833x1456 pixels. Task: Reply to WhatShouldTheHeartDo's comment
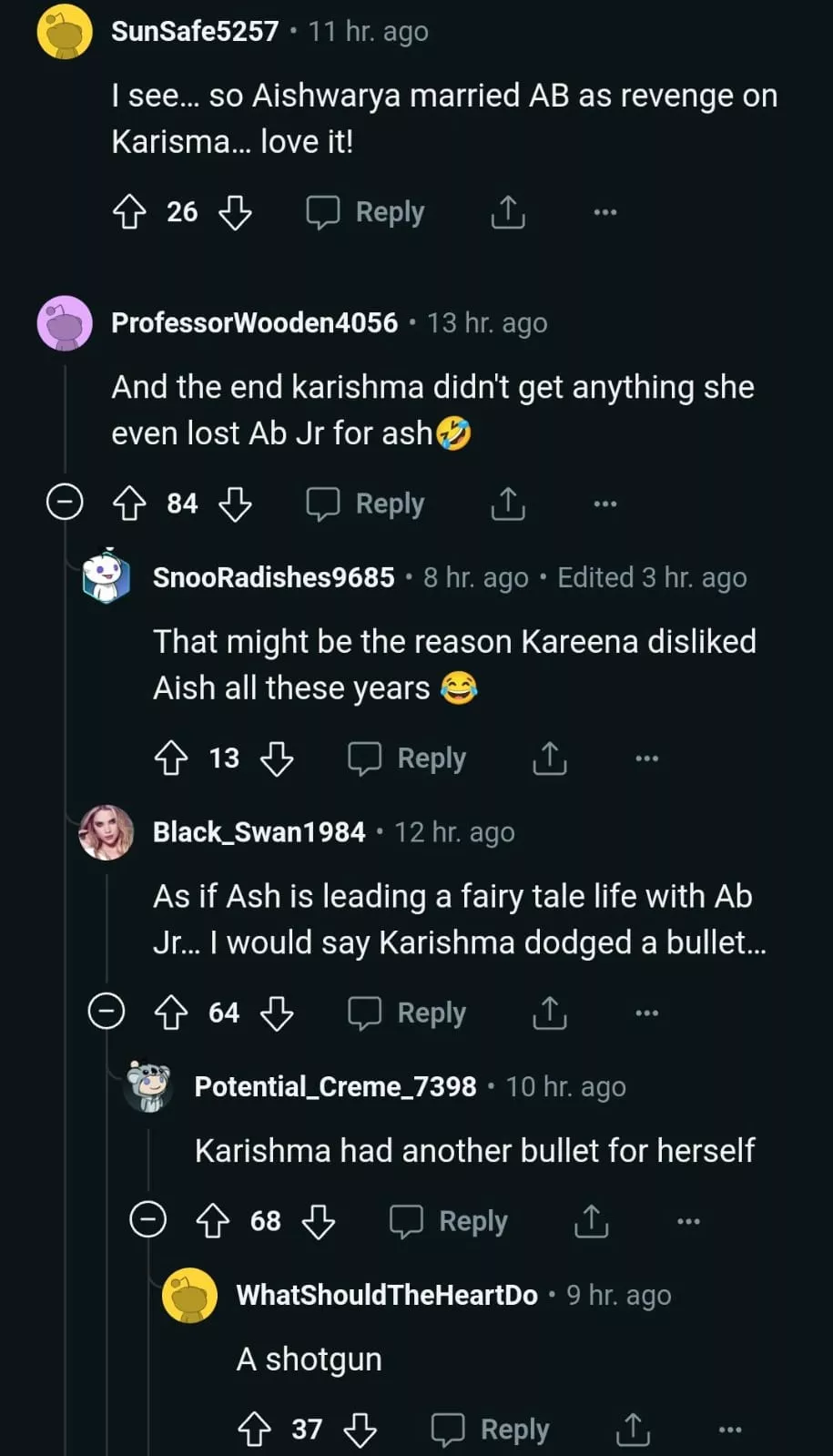click(491, 1430)
